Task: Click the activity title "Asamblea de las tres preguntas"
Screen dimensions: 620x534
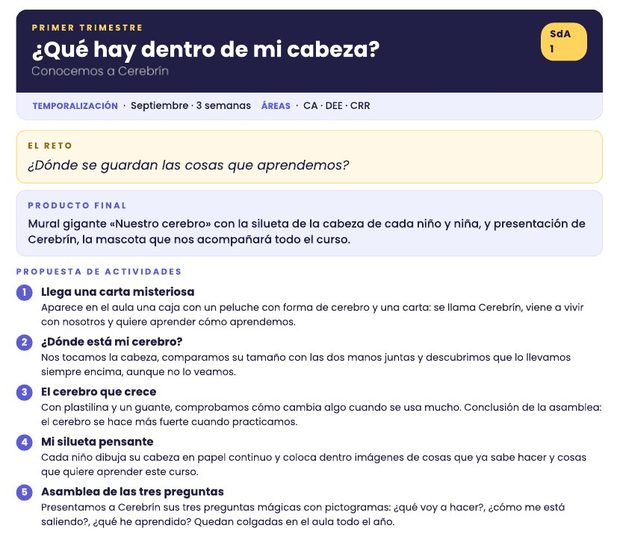Action: tap(132, 492)
